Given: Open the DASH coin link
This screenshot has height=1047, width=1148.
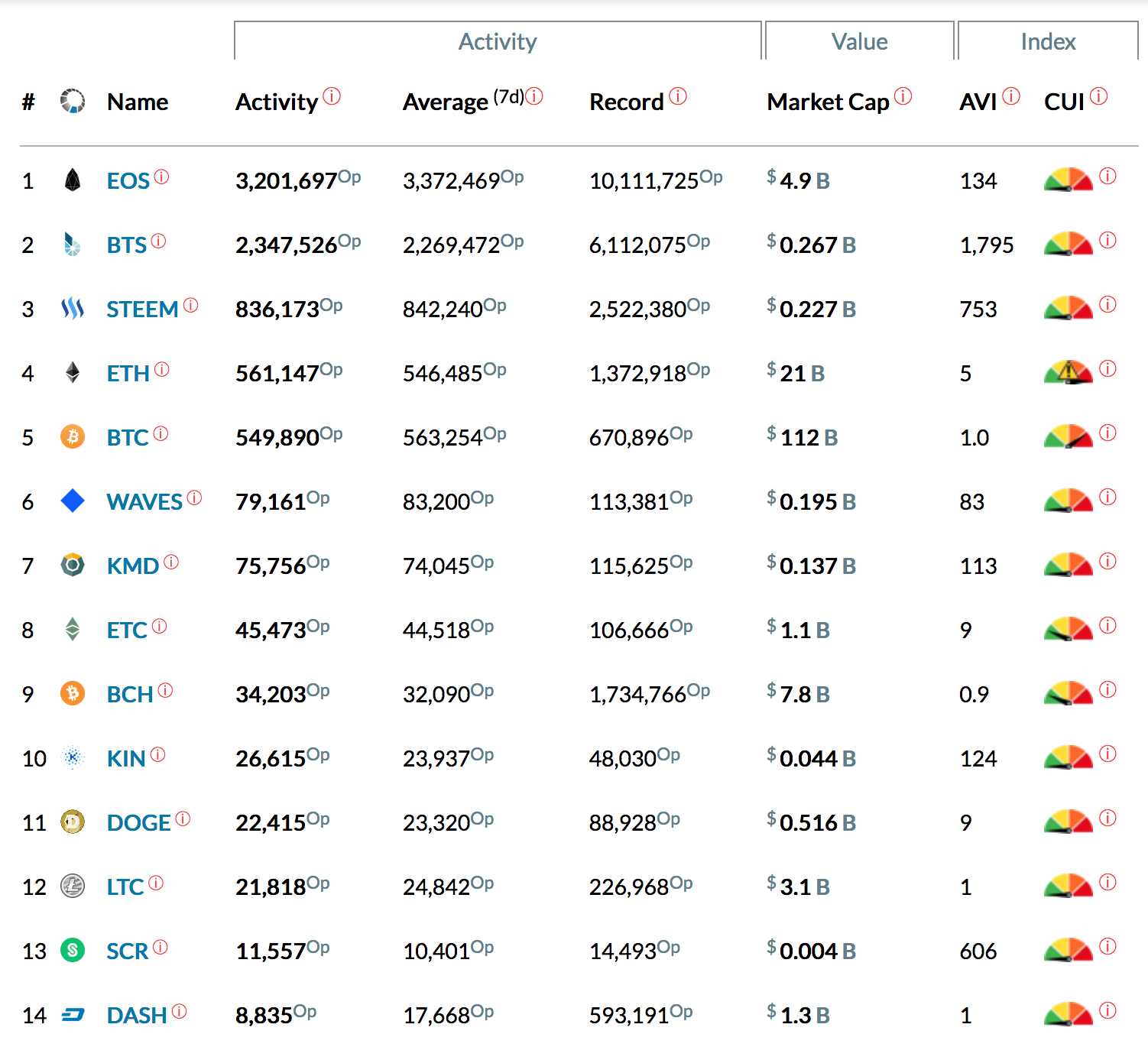Looking at the screenshot, I should (x=136, y=1016).
